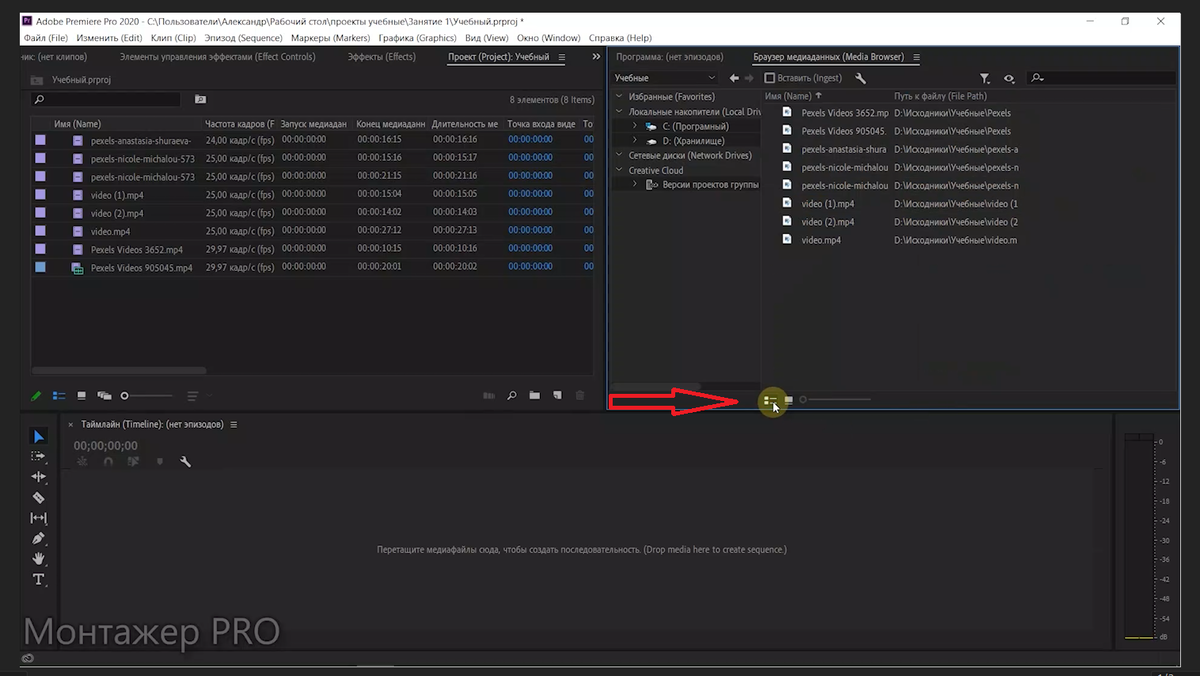Click the Media Browser search field
1200x676 pixels.
coord(1102,78)
